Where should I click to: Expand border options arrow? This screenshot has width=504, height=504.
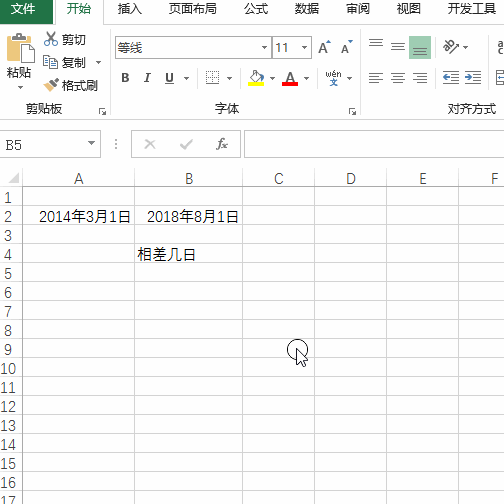(x=229, y=78)
